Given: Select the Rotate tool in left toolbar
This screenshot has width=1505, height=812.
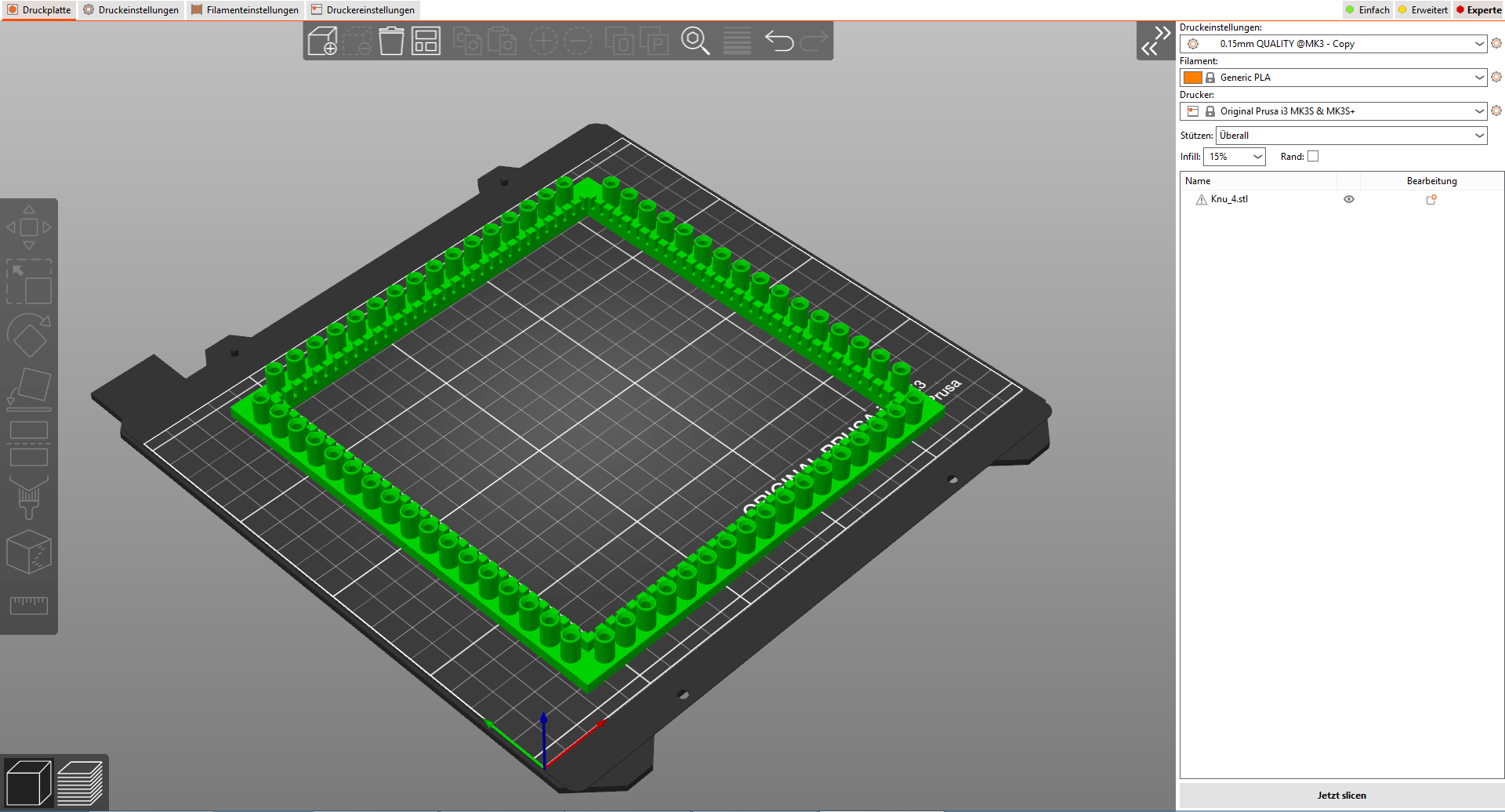Looking at the screenshot, I should click(x=29, y=335).
